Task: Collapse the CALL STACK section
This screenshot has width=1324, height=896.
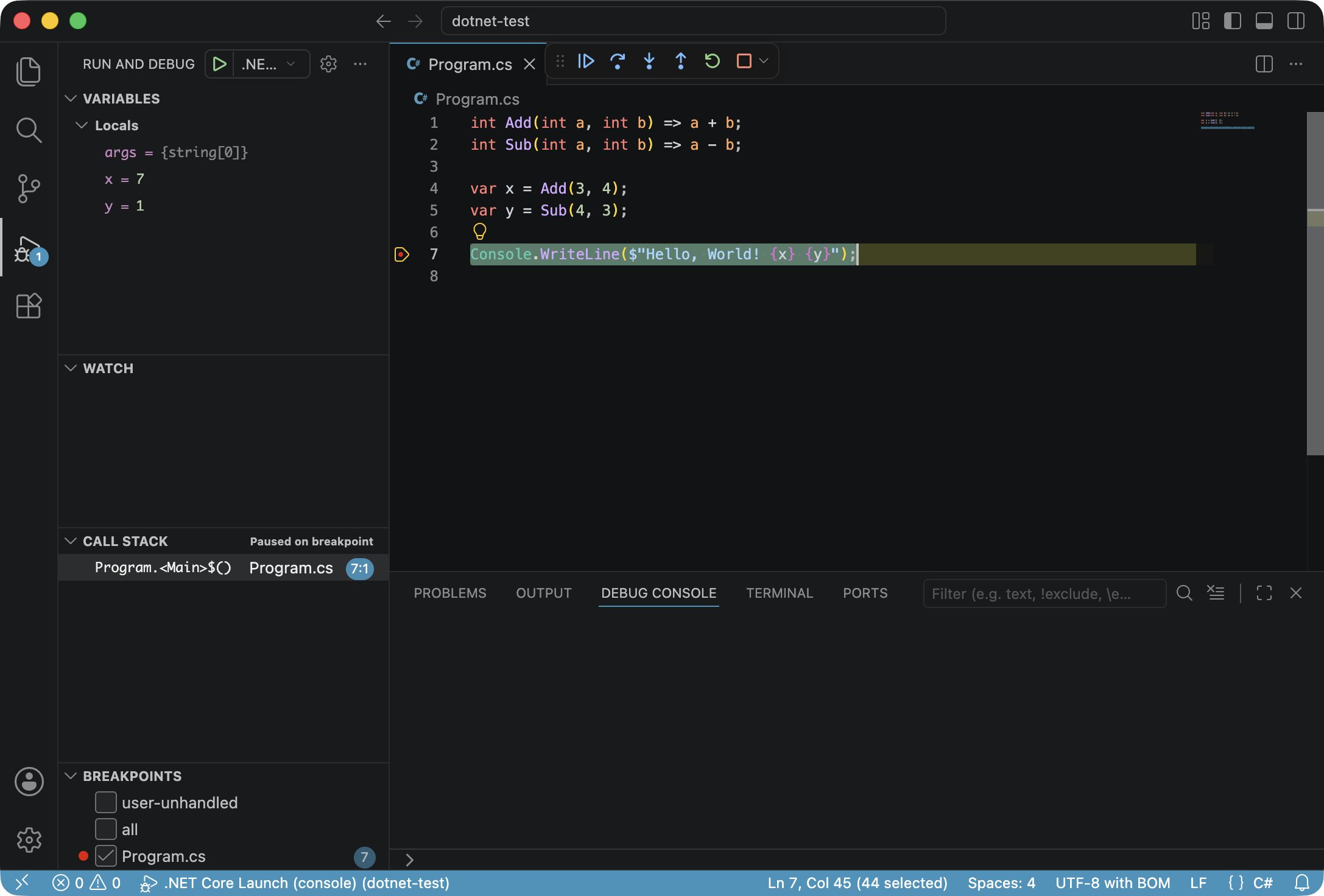Action: point(71,541)
